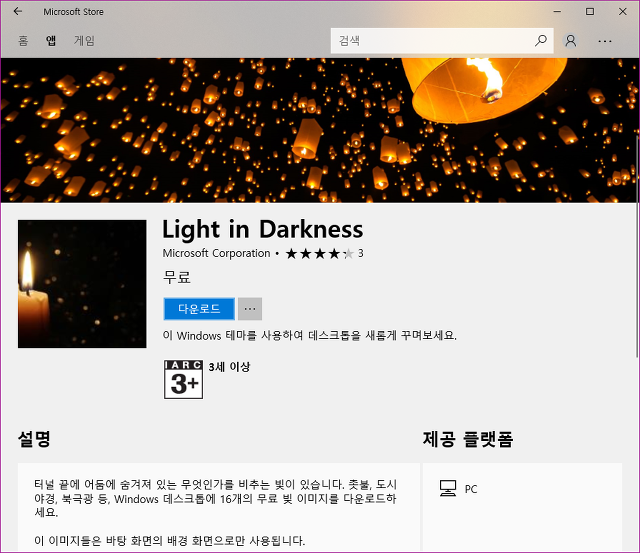Open the 게임 tab
The width and height of the screenshot is (640, 553).
coord(84,40)
